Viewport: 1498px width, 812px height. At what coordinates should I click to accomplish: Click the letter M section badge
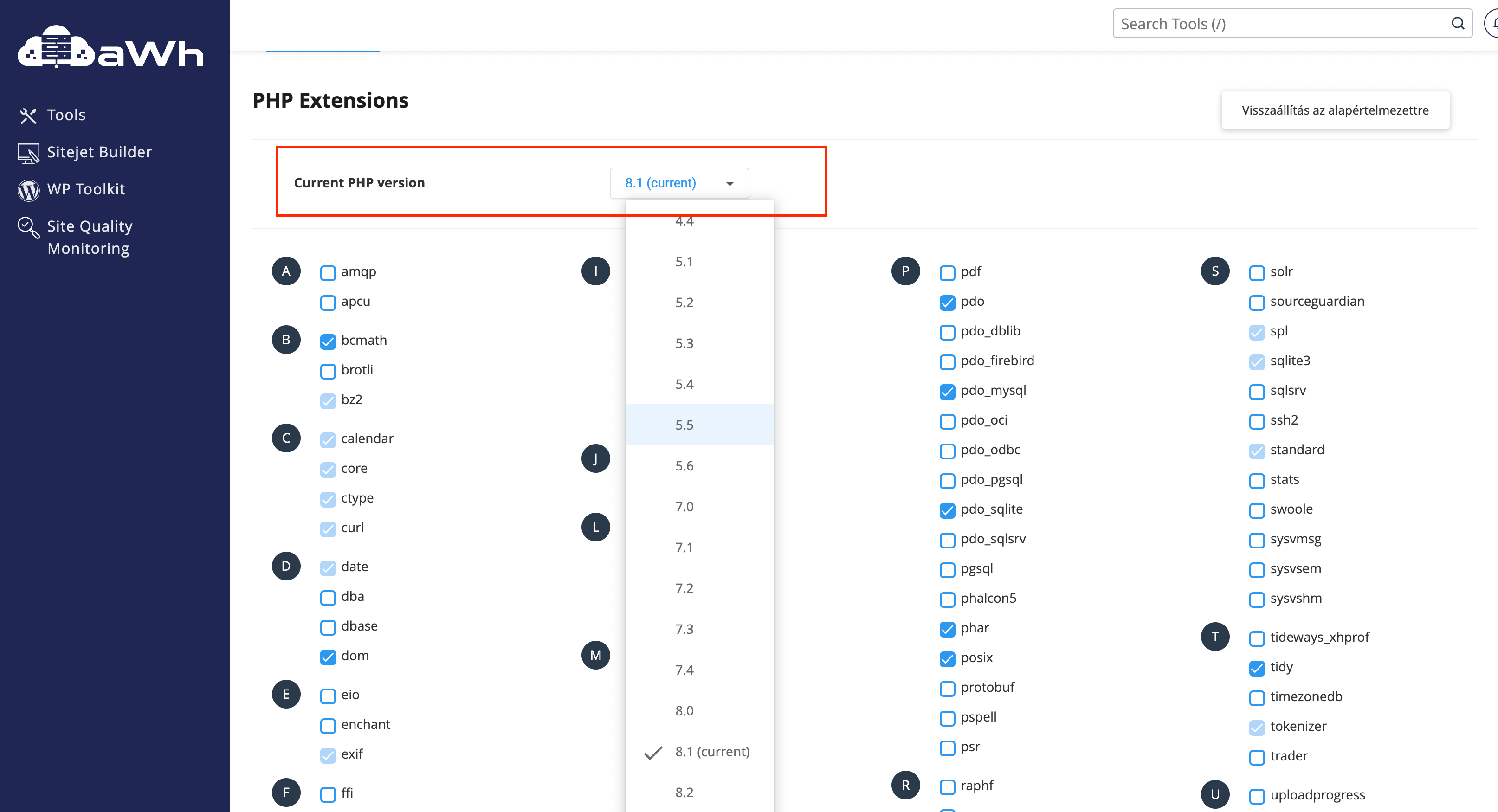(595, 655)
